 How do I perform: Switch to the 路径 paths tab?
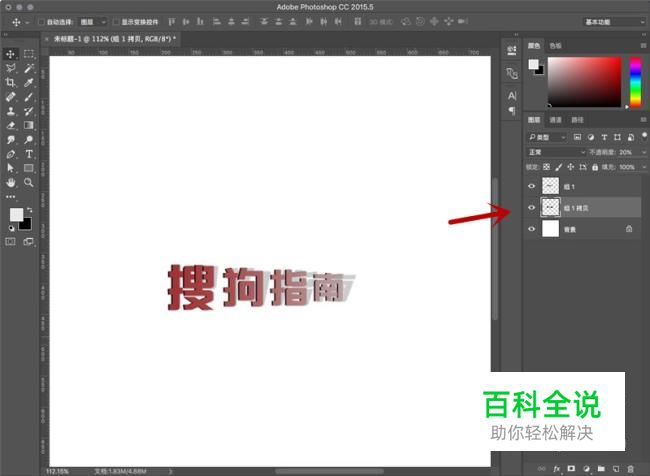tap(577, 120)
